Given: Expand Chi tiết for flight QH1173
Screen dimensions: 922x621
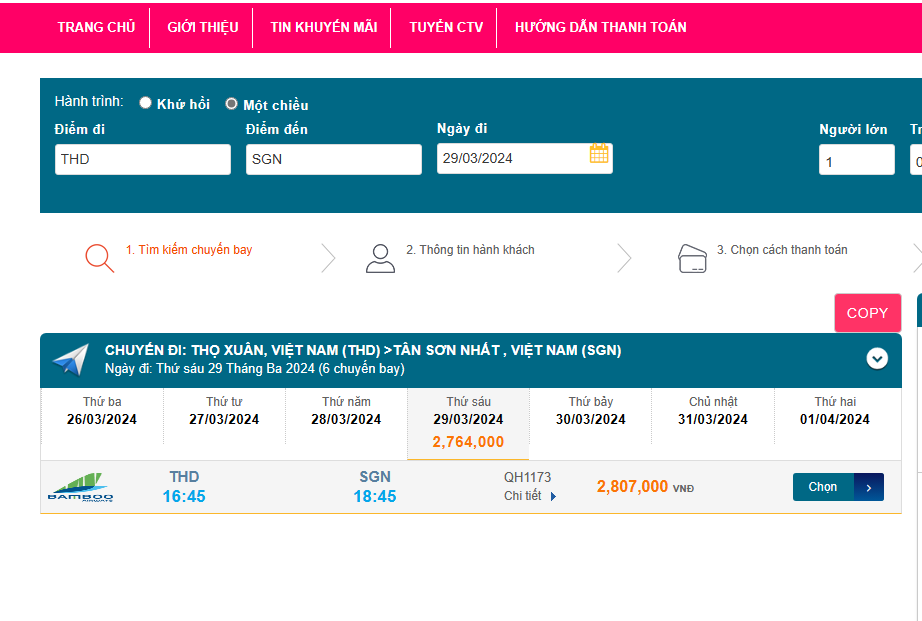Looking at the screenshot, I should (x=530, y=496).
